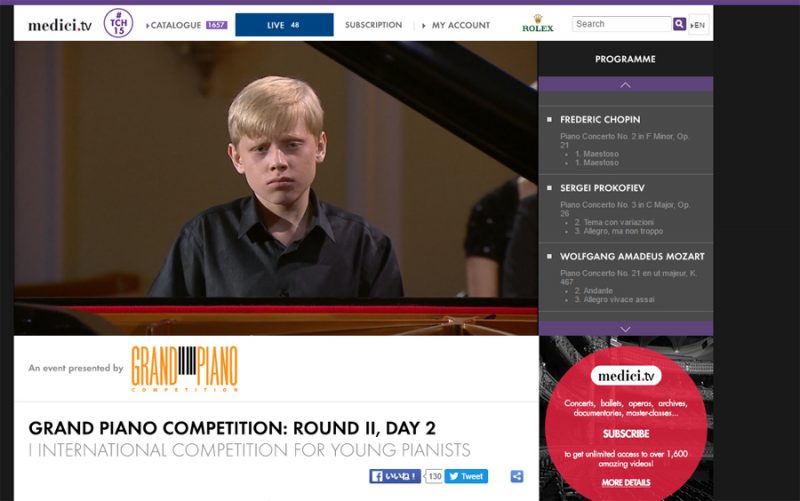Select the Sergei Prokofiev programme entry
This screenshot has height=501, width=800.
click(x=626, y=209)
